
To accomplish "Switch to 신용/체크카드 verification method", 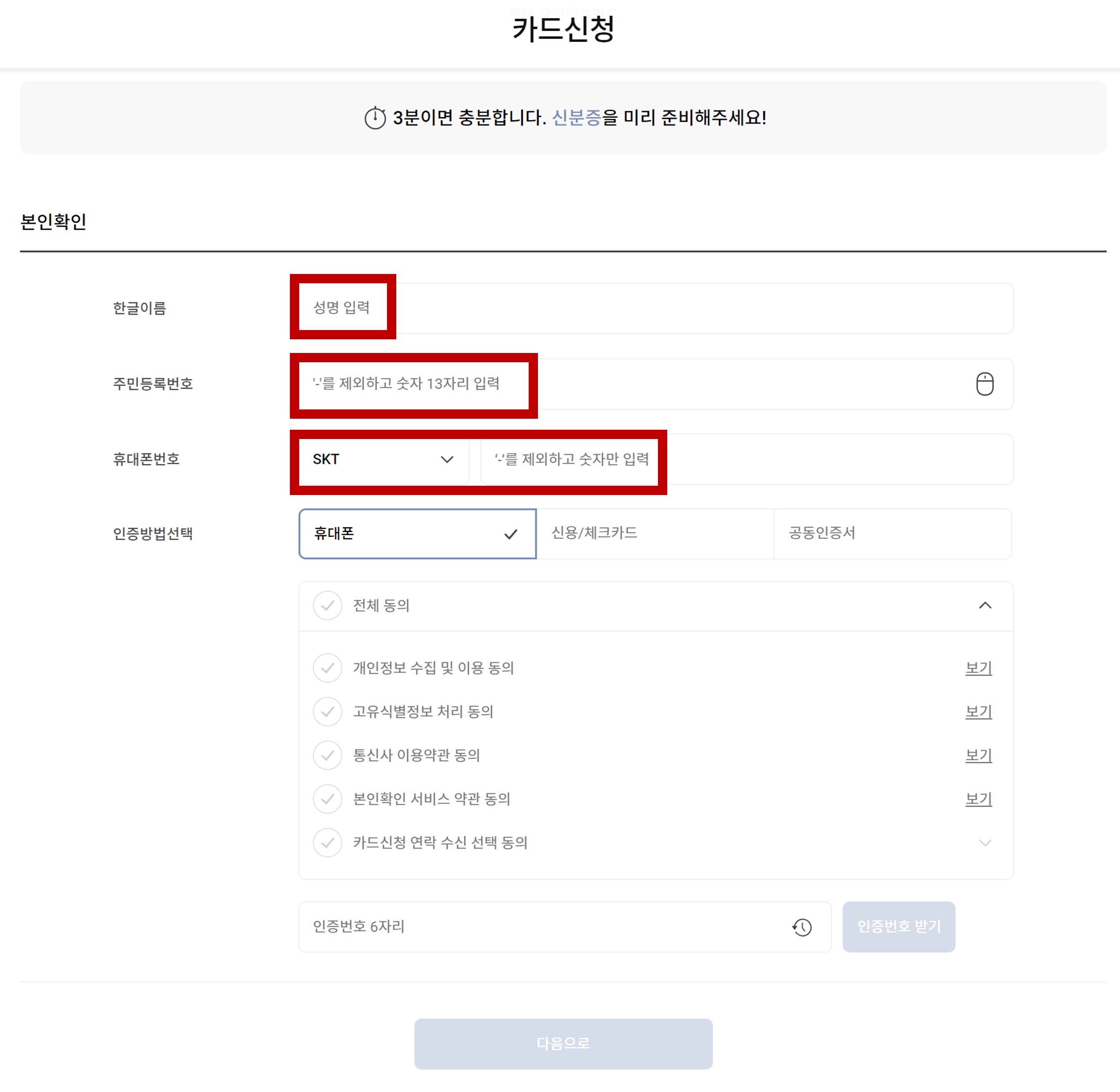I will click(655, 534).
